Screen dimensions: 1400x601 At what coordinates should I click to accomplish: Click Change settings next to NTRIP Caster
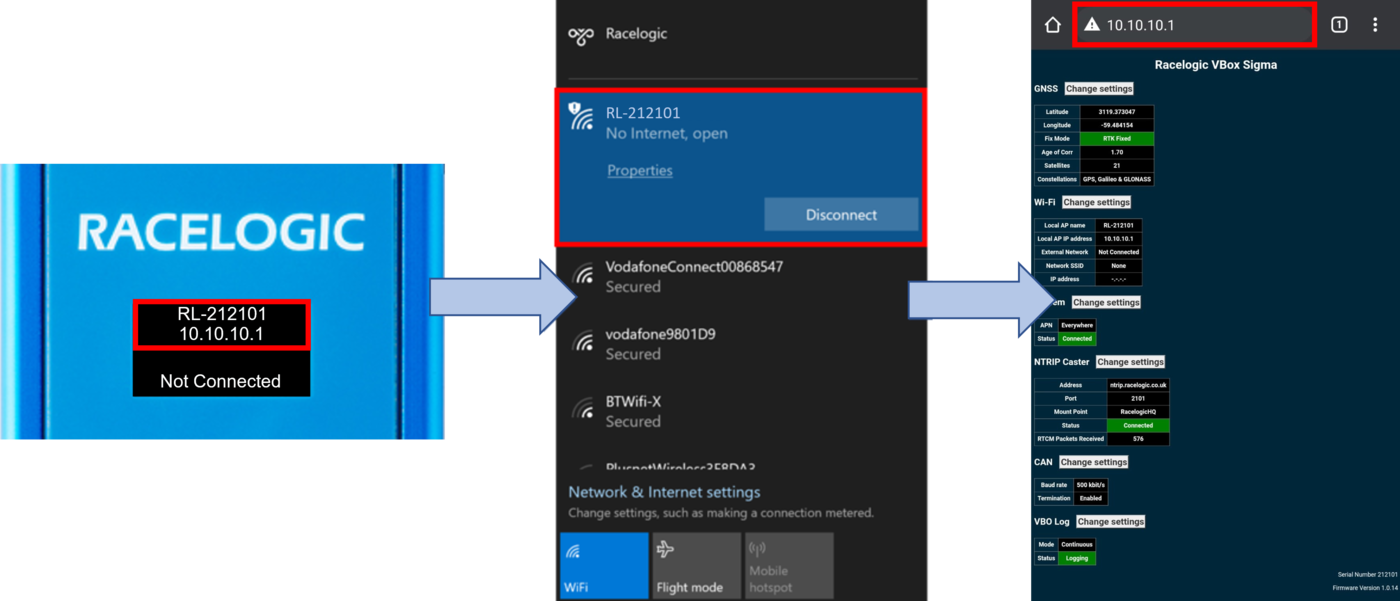point(1131,362)
